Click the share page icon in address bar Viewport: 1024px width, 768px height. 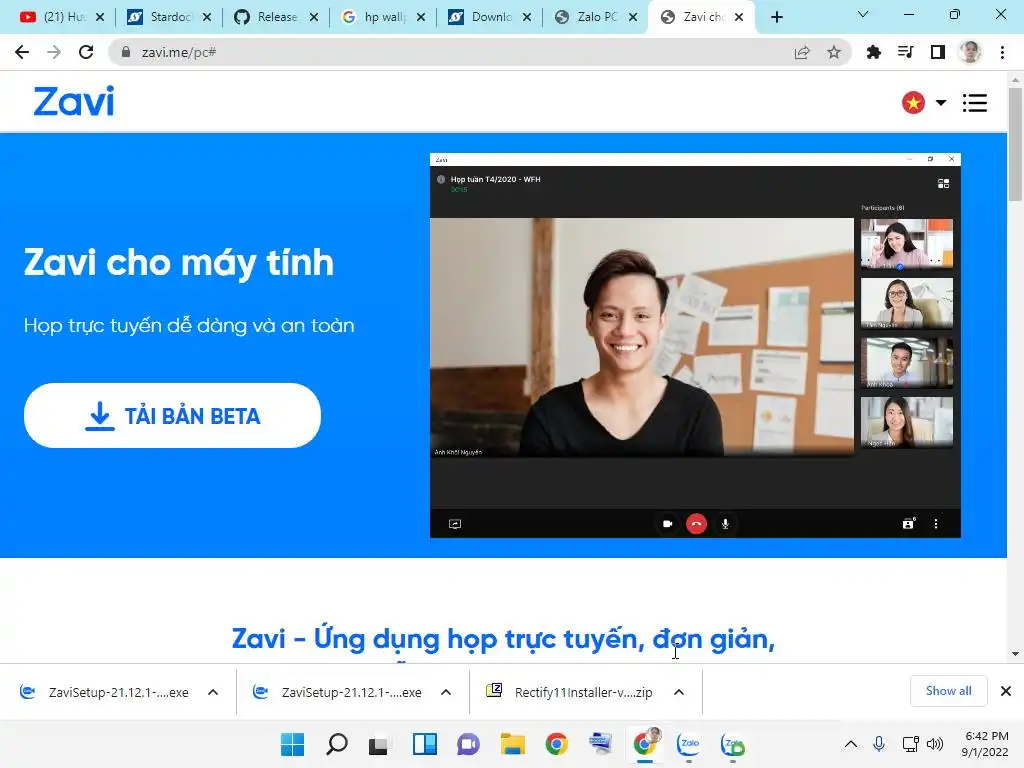(x=801, y=52)
